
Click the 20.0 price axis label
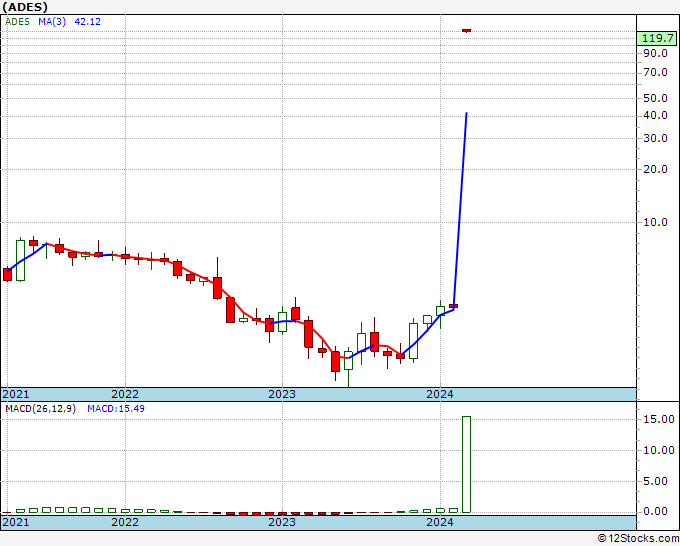(x=655, y=170)
